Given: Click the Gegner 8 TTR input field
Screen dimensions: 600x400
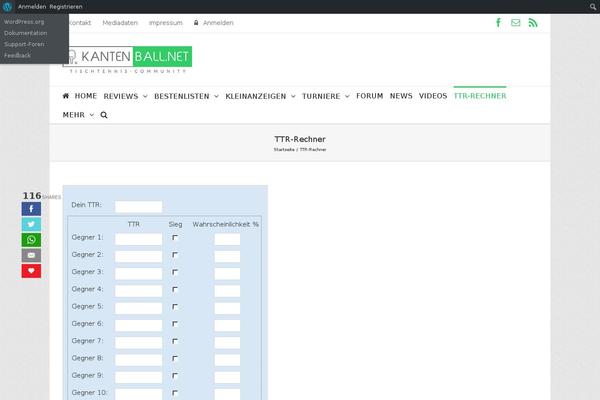Looking at the screenshot, I should coord(139,360).
